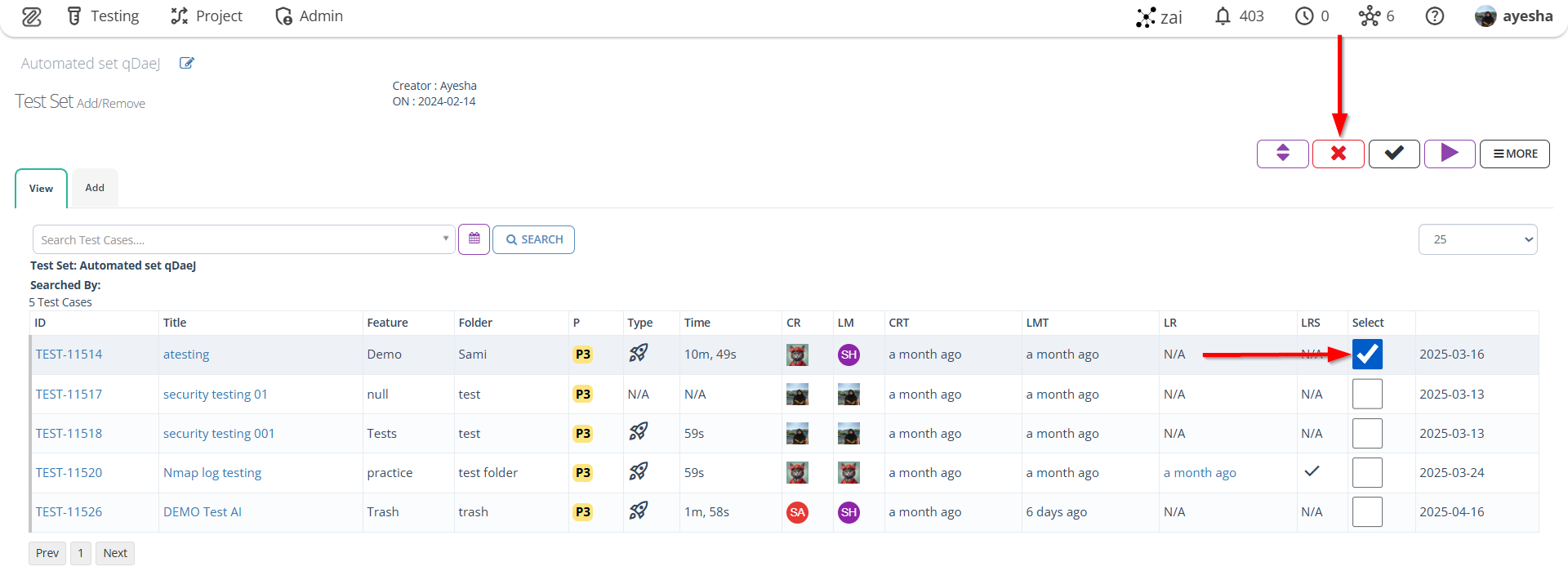Check the select box for TEST-11526
Image resolution: width=1568 pixels, height=580 pixels.
[x=1367, y=512]
